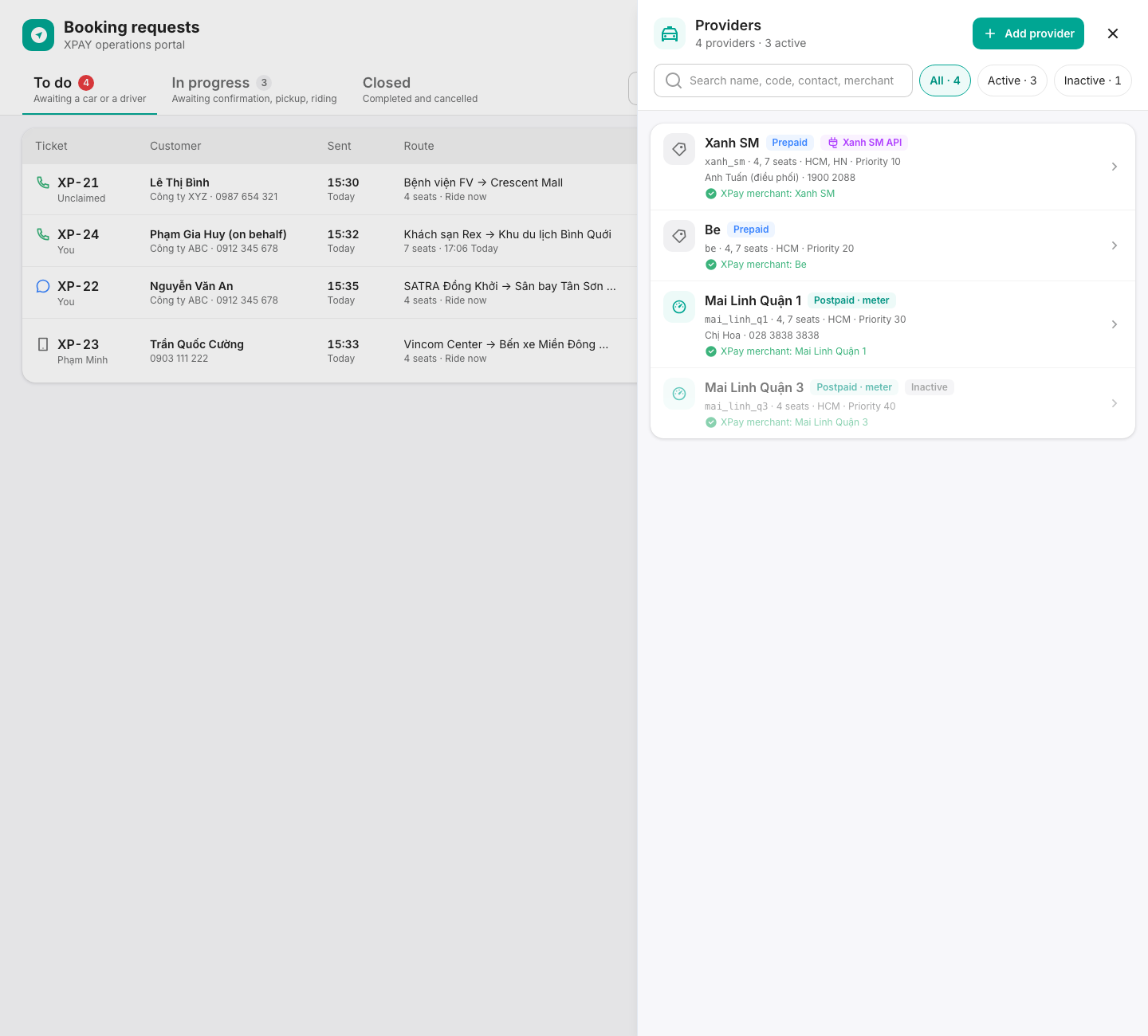The image size is (1148, 1036).
Task: Select the Inactive · 1 filter chip
Action: [1092, 80]
